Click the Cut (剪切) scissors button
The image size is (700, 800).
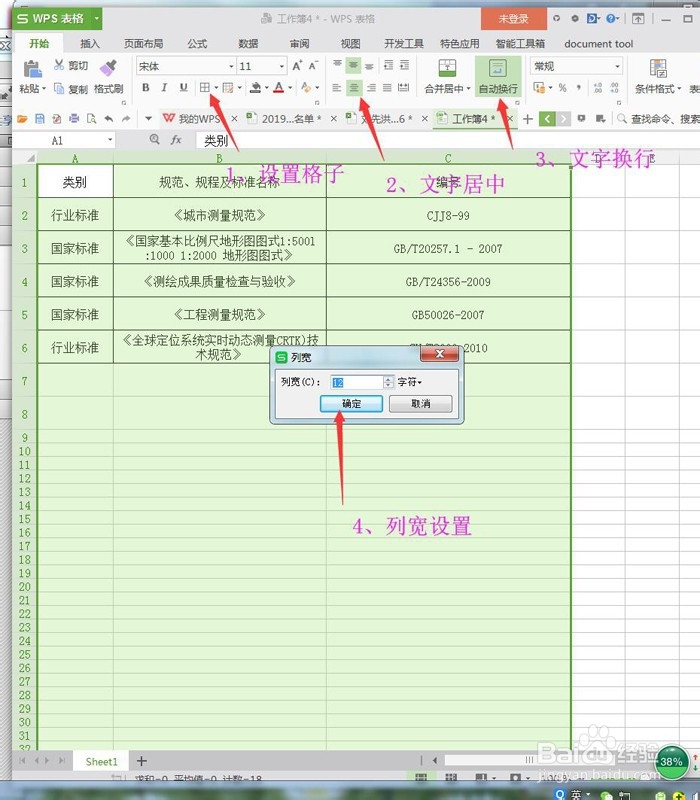[x=71, y=65]
